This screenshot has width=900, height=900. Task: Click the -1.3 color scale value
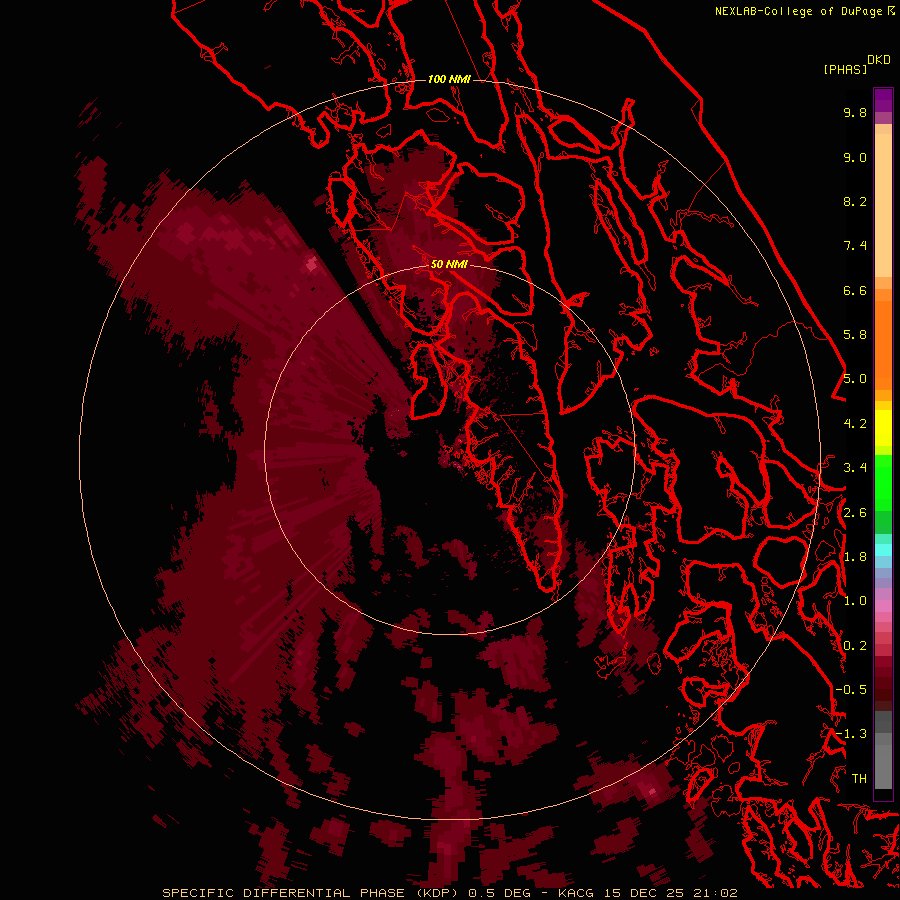[851, 734]
